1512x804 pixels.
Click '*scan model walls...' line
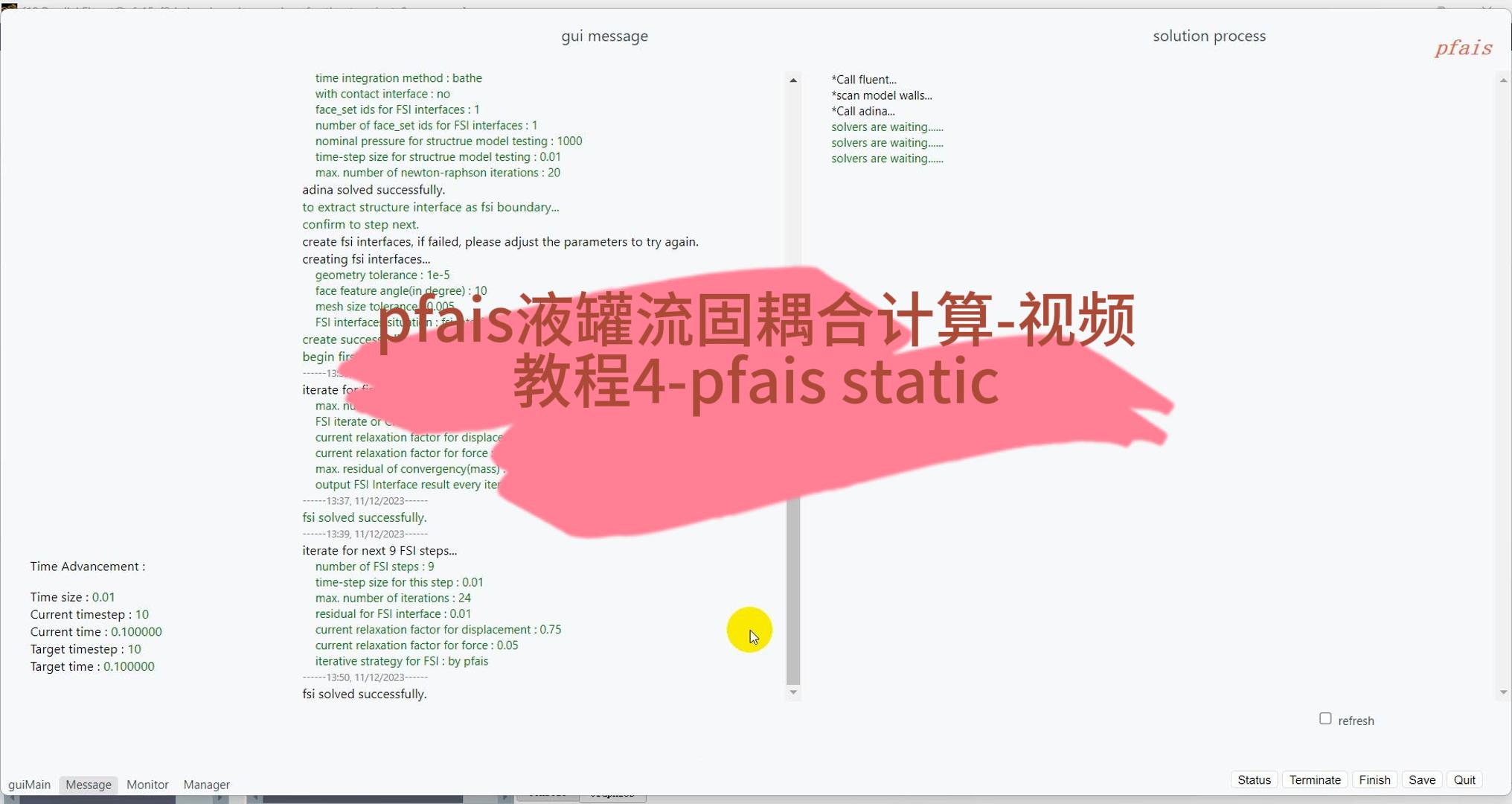tap(882, 95)
